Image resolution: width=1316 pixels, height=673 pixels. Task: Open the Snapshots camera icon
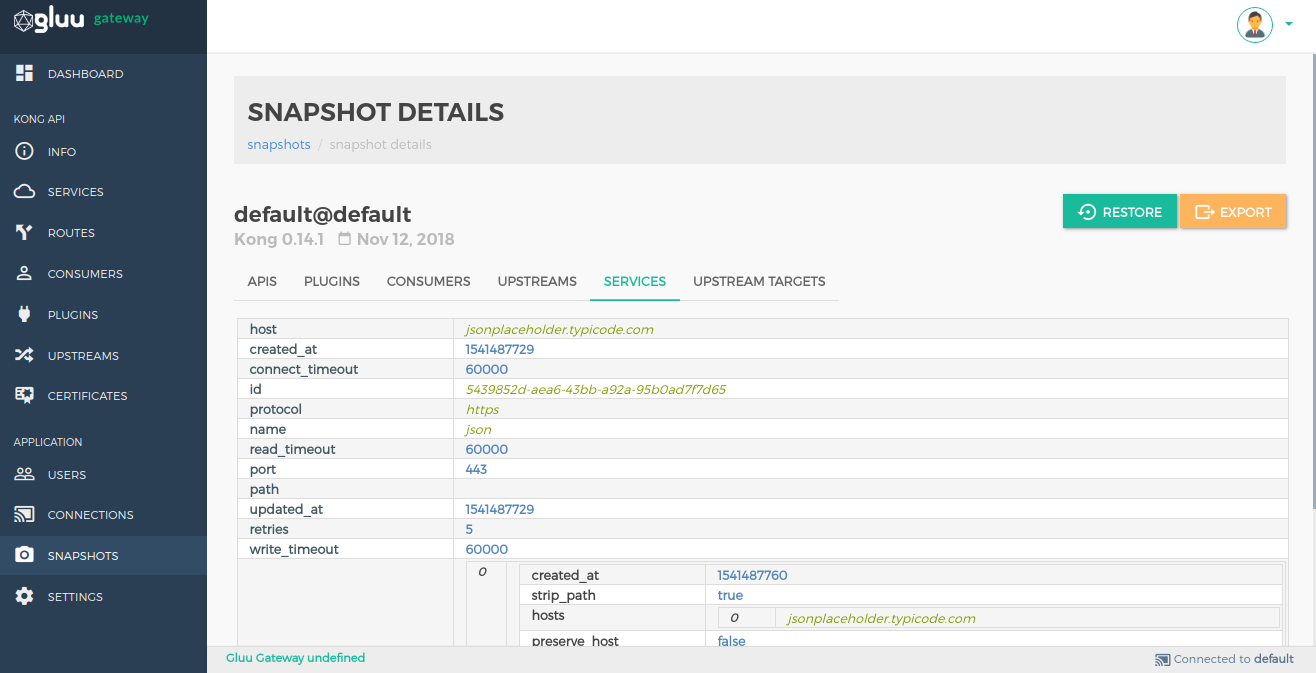coord(24,555)
